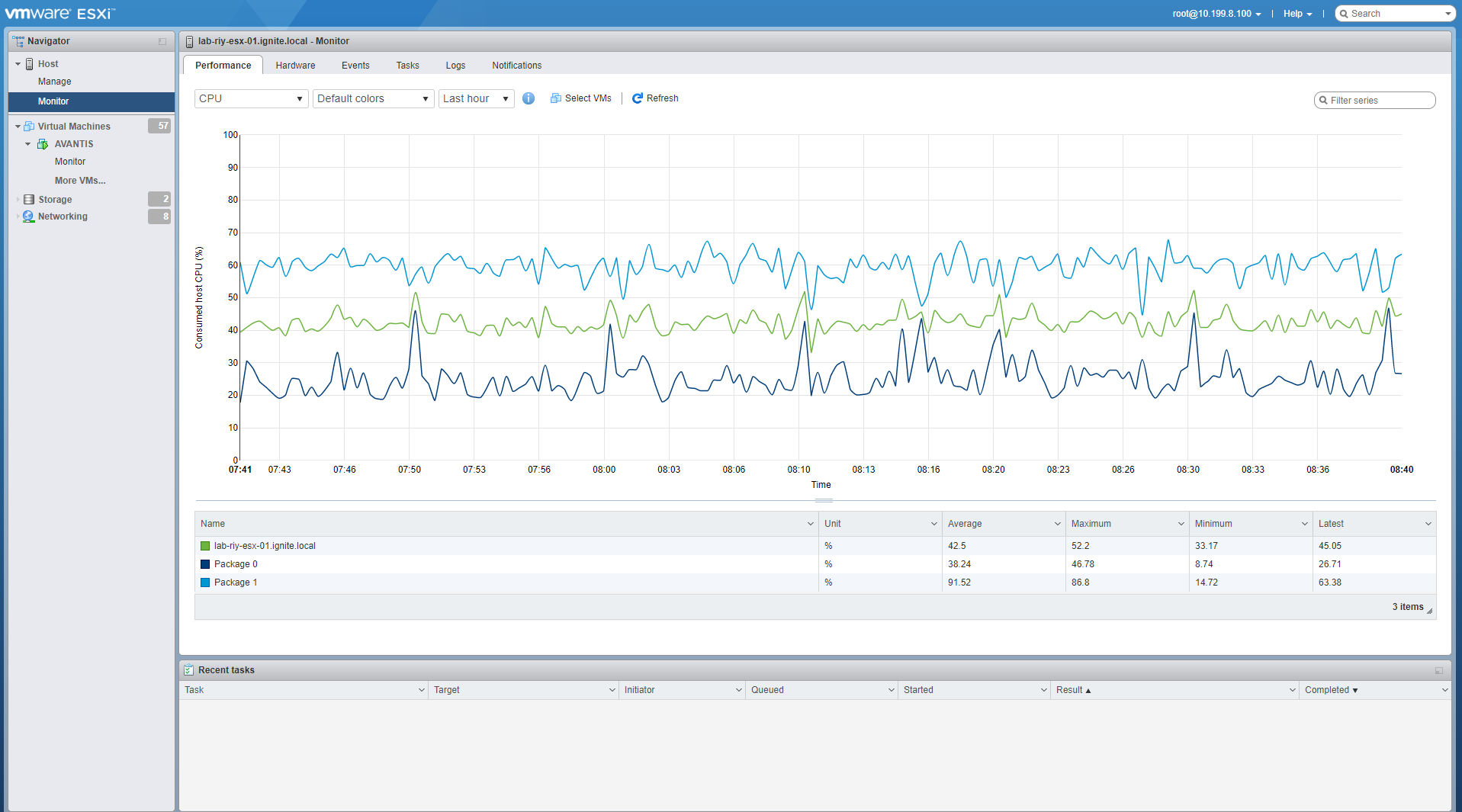
Task: Collapse the Navigator panel with its corner icon
Action: point(162,41)
